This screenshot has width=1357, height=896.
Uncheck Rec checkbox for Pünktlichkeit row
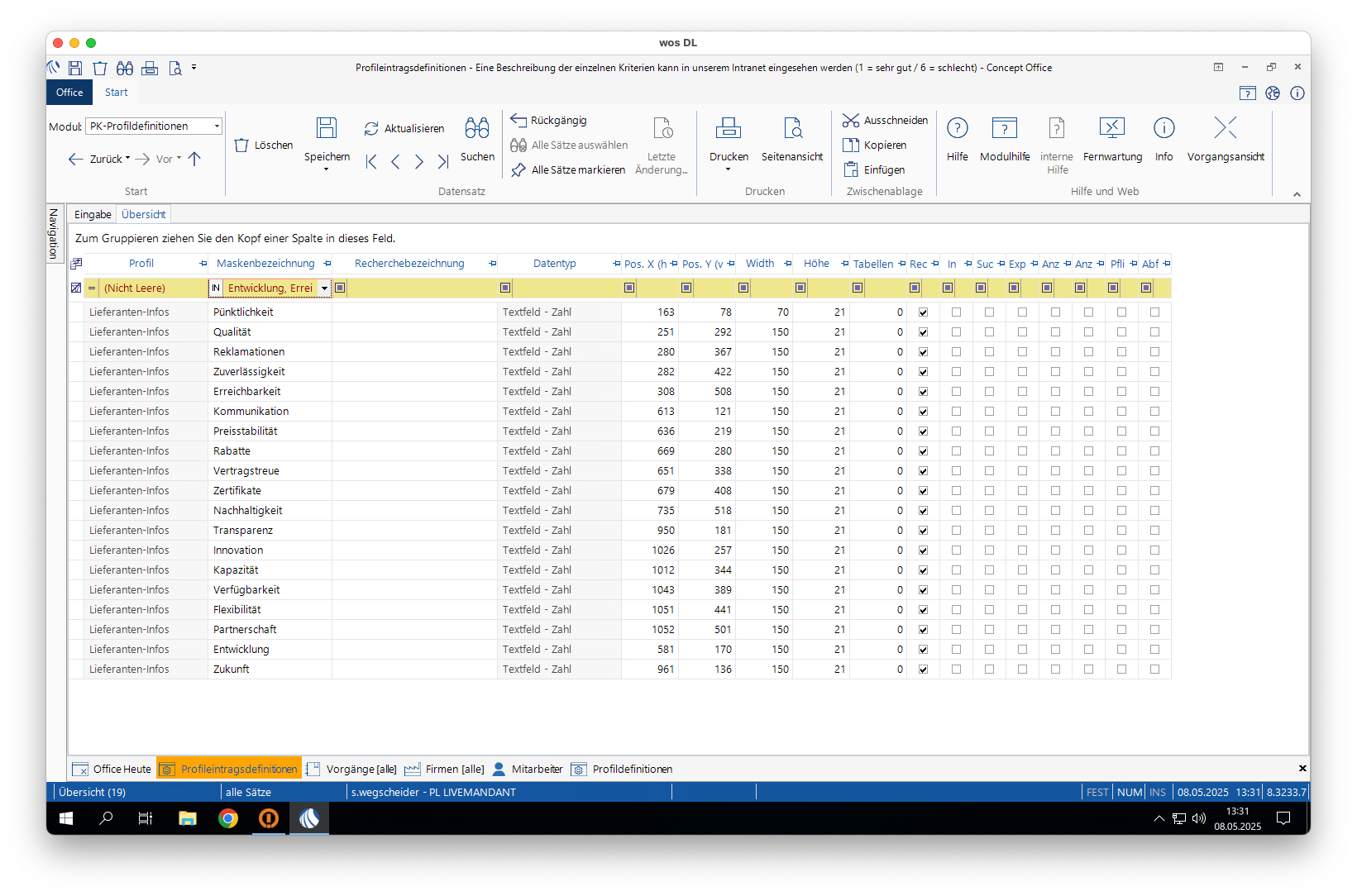pyautogui.click(x=924, y=312)
